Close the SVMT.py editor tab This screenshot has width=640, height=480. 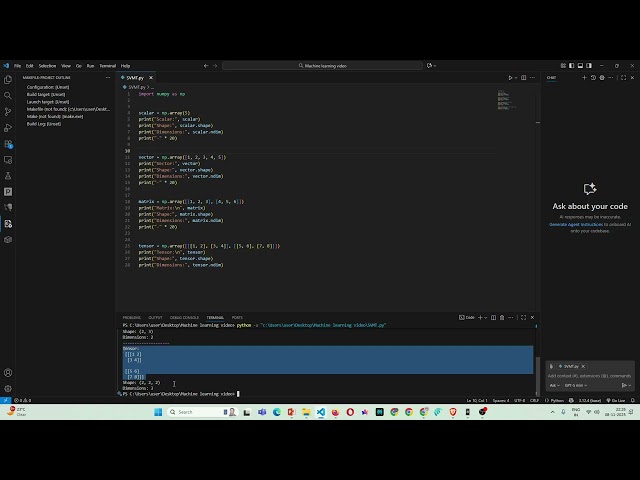click(x=151, y=78)
